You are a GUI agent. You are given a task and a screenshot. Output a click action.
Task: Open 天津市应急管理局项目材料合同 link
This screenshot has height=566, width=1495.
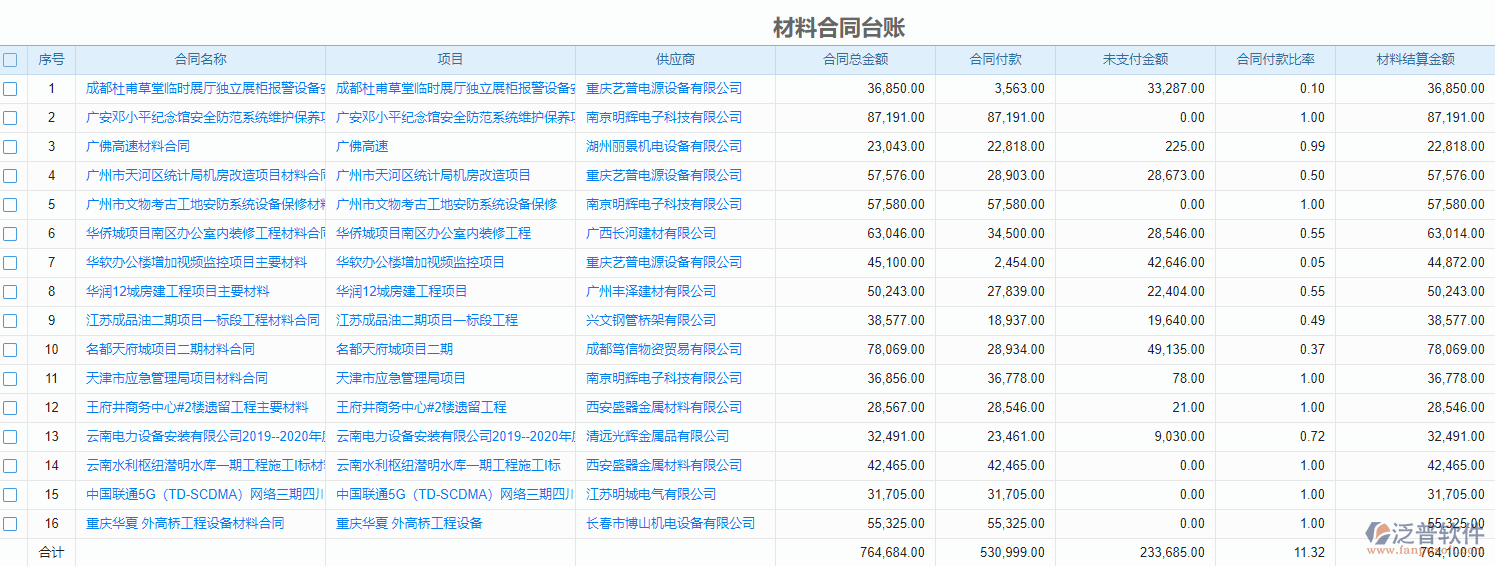(x=177, y=379)
